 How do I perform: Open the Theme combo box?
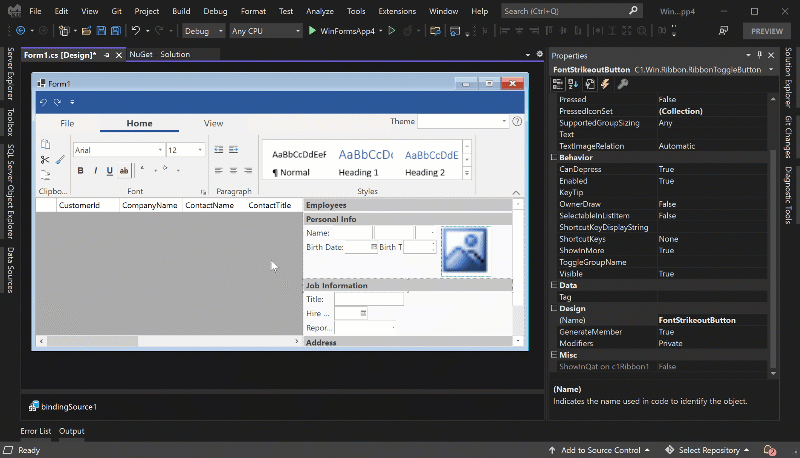[463, 121]
